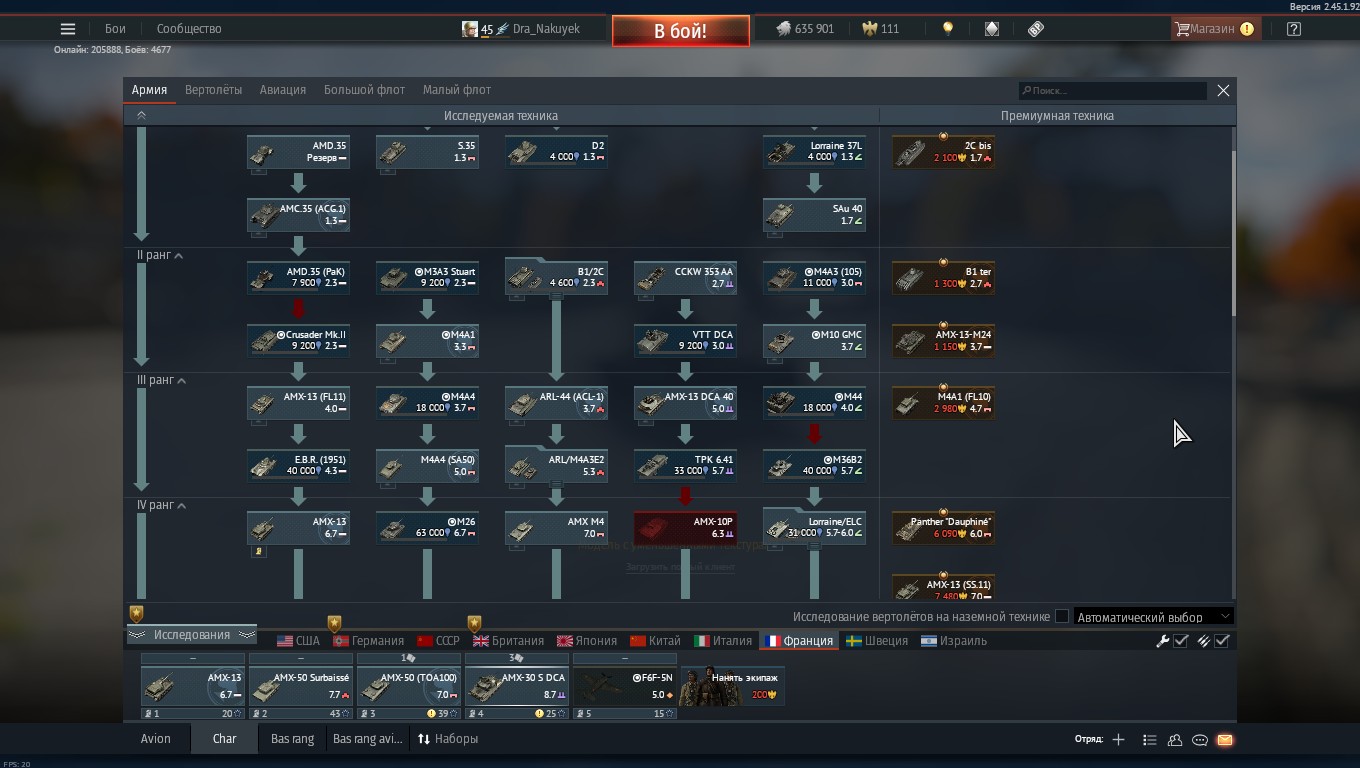Click the diamond warbonds icon in top bar

point(991,29)
